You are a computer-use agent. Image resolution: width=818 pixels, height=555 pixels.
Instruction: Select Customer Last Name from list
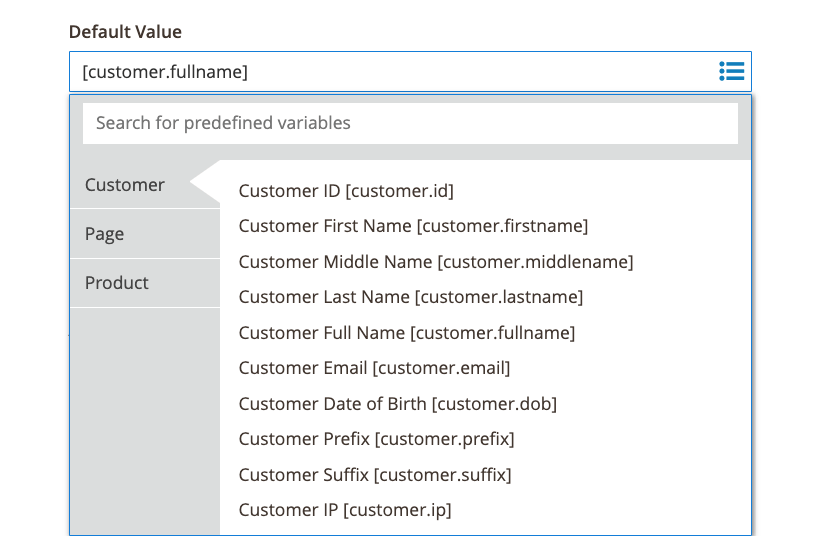[410, 297]
